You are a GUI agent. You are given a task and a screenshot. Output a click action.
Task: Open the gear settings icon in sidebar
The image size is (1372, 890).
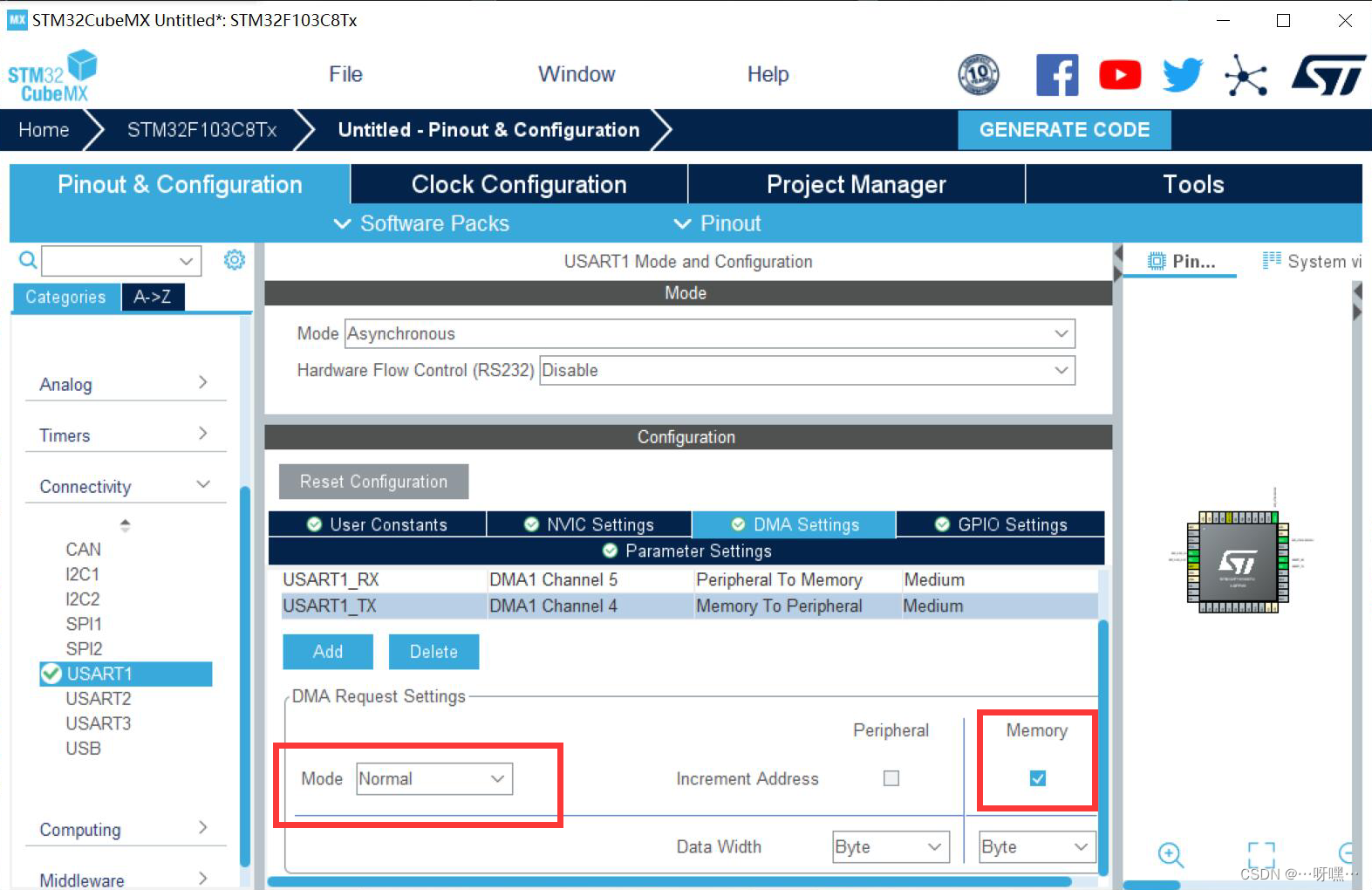[x=235, y=260]
